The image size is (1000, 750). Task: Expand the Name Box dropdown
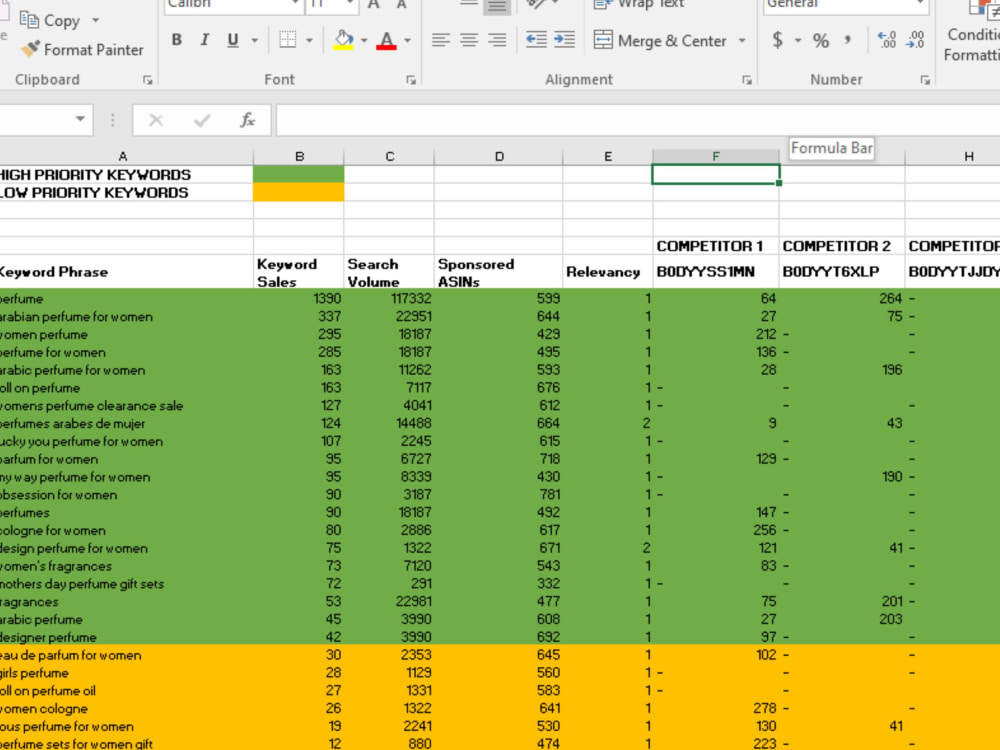point(80,119)
